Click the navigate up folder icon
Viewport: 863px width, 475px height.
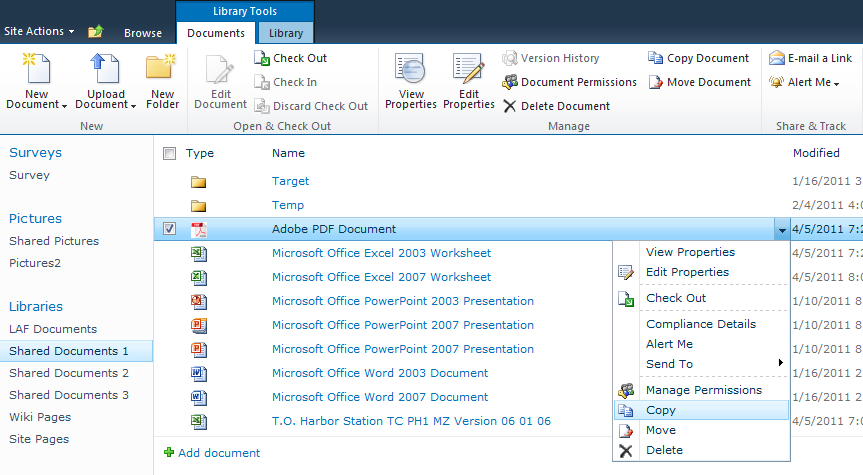pyautogui.click(x=95, y=31)
